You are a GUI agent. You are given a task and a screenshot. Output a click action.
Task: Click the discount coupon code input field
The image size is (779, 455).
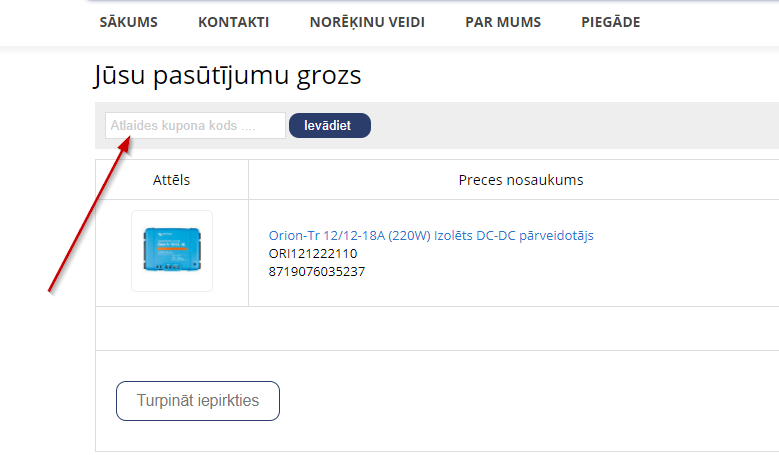click(x=195, y=126)
